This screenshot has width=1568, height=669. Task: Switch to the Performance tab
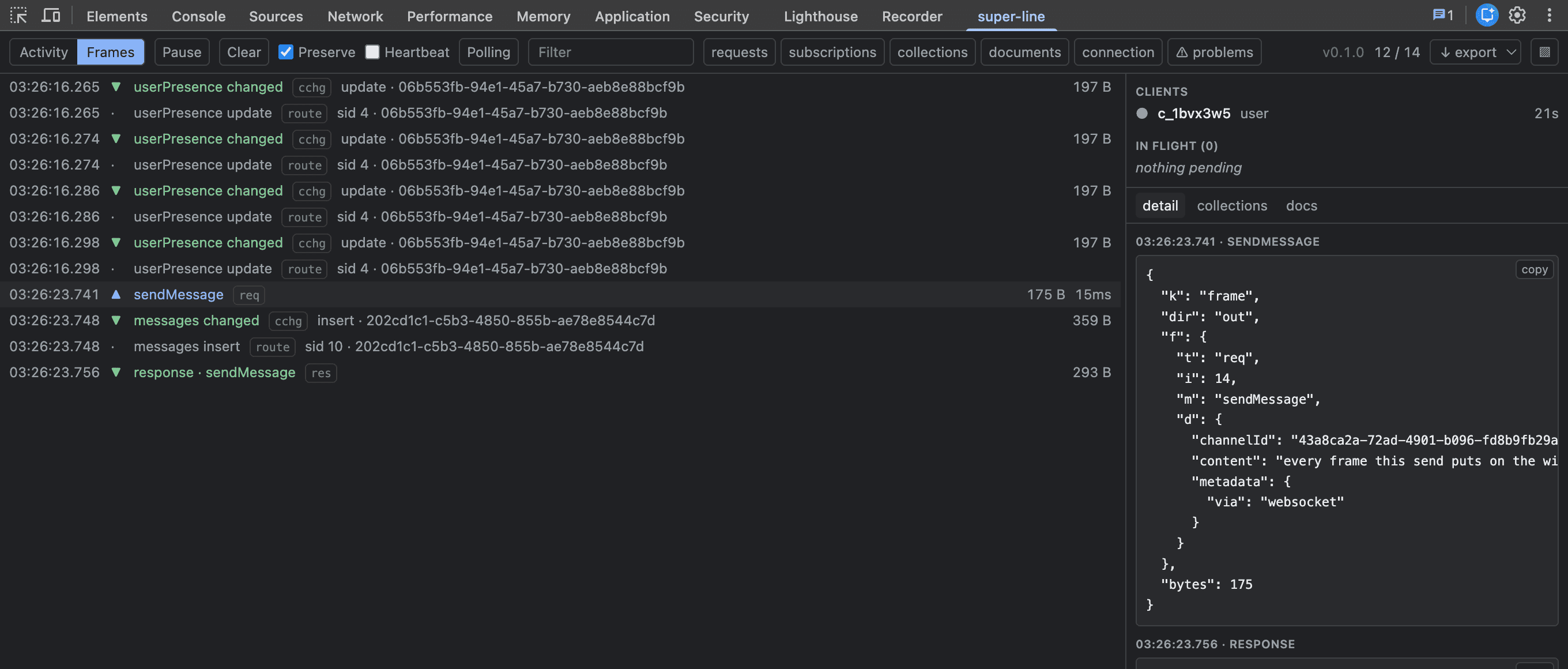(x=449, y=16)
